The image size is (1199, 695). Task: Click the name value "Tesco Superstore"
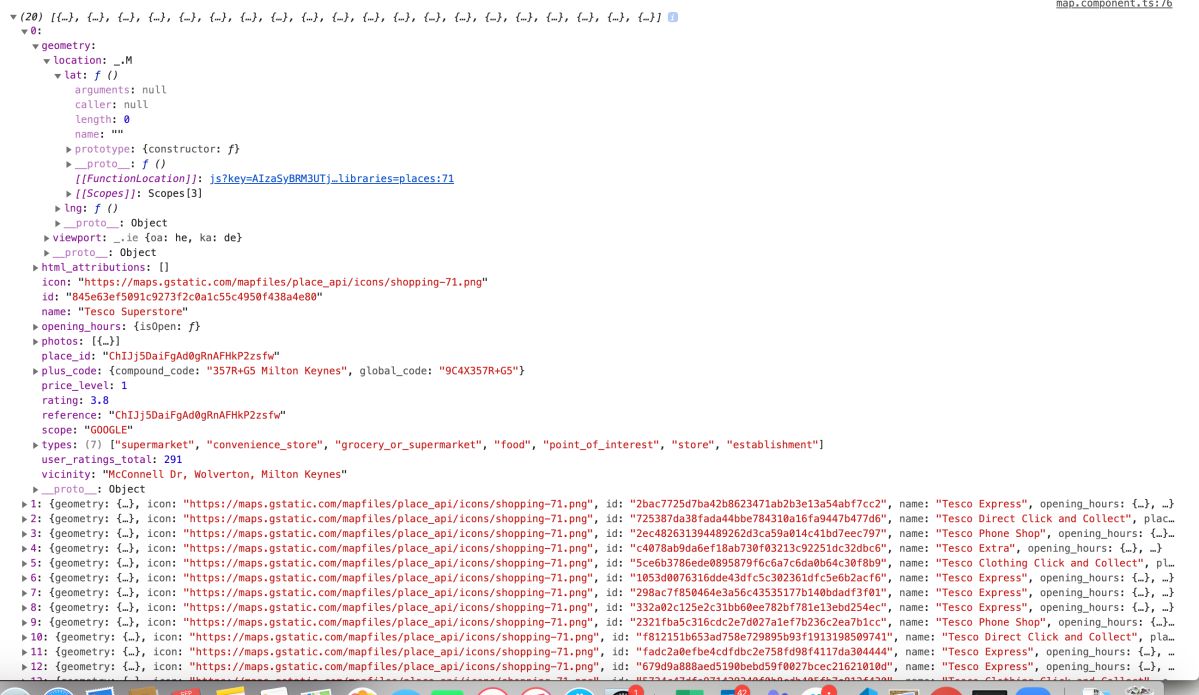[x=132, y=312]
